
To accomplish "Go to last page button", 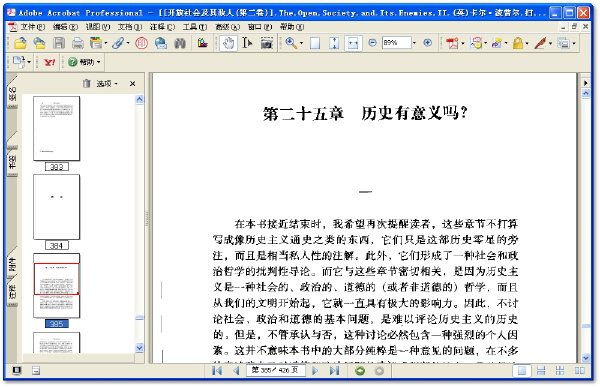I will pyautogui.click(x=334, y=371).
